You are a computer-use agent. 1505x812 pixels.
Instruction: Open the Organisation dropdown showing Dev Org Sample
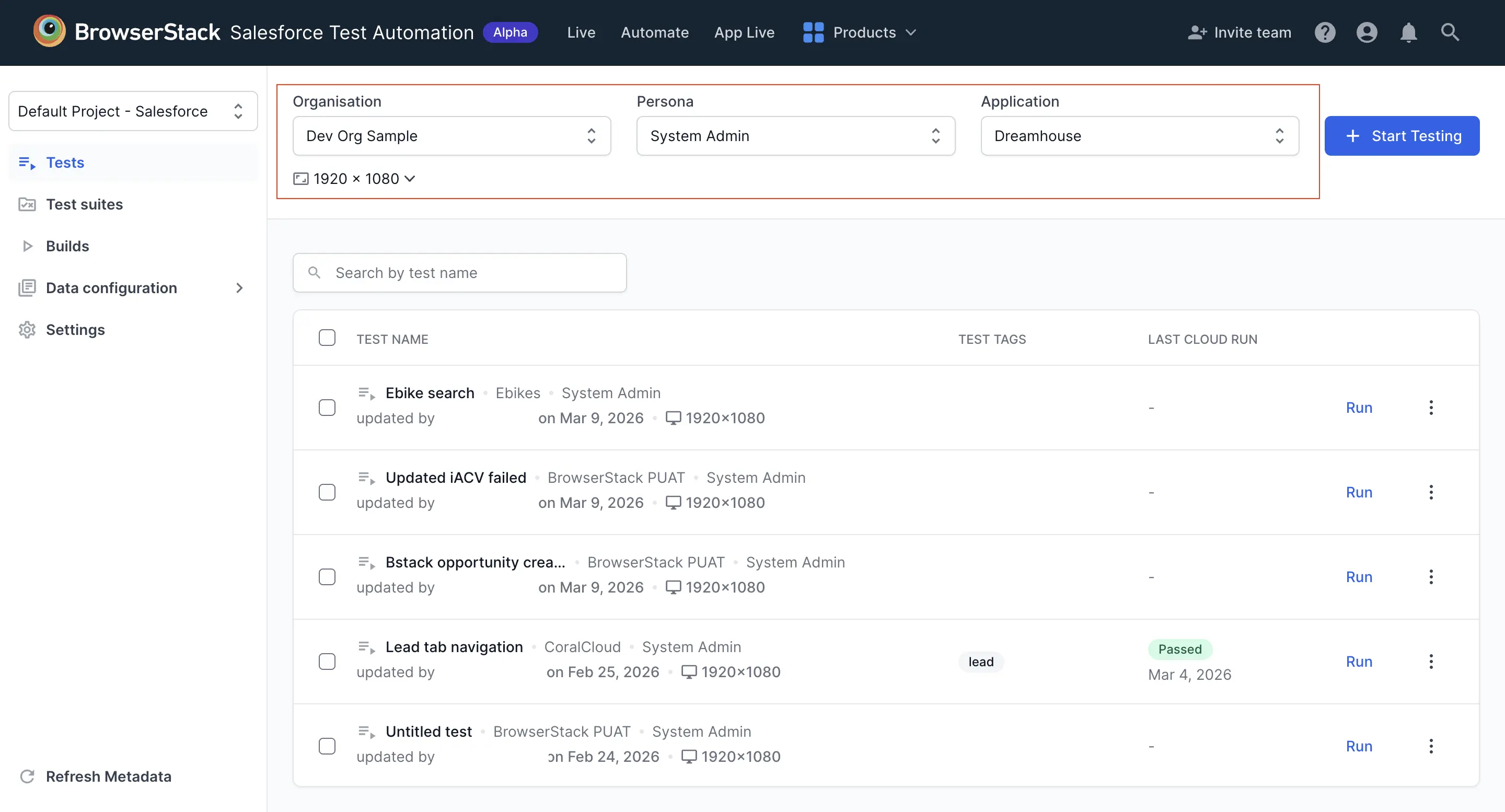(451, 135)
